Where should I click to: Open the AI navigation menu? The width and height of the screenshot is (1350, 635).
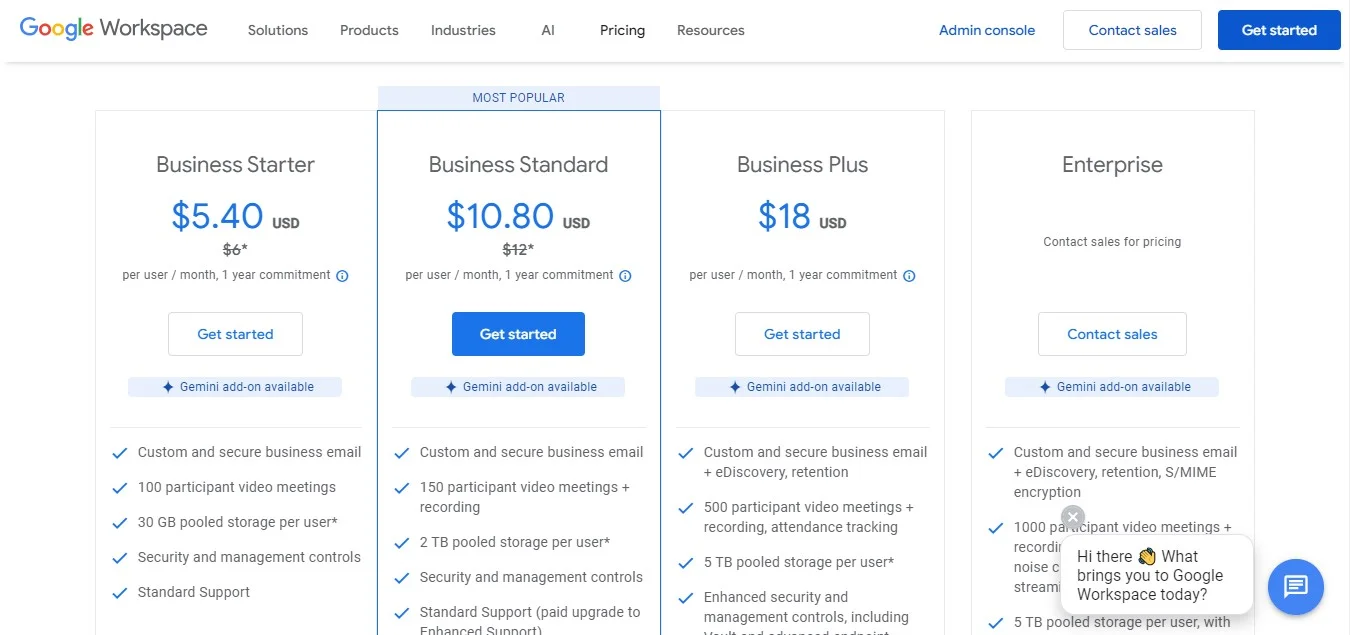click(x=547, y=30)
